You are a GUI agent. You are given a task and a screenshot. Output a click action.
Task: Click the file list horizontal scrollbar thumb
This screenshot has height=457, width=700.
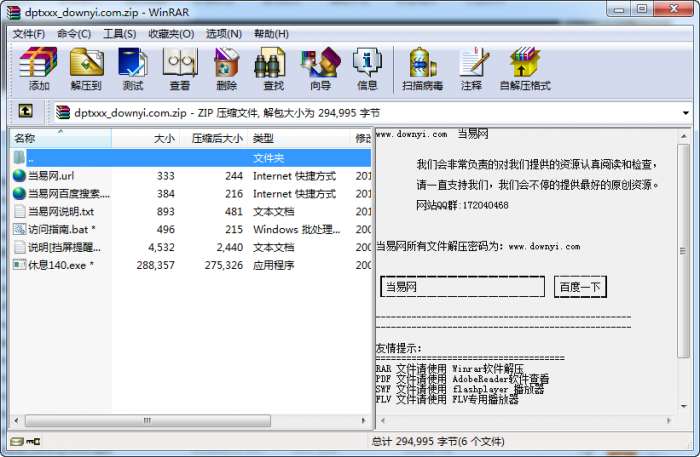(x=148, y=420)
